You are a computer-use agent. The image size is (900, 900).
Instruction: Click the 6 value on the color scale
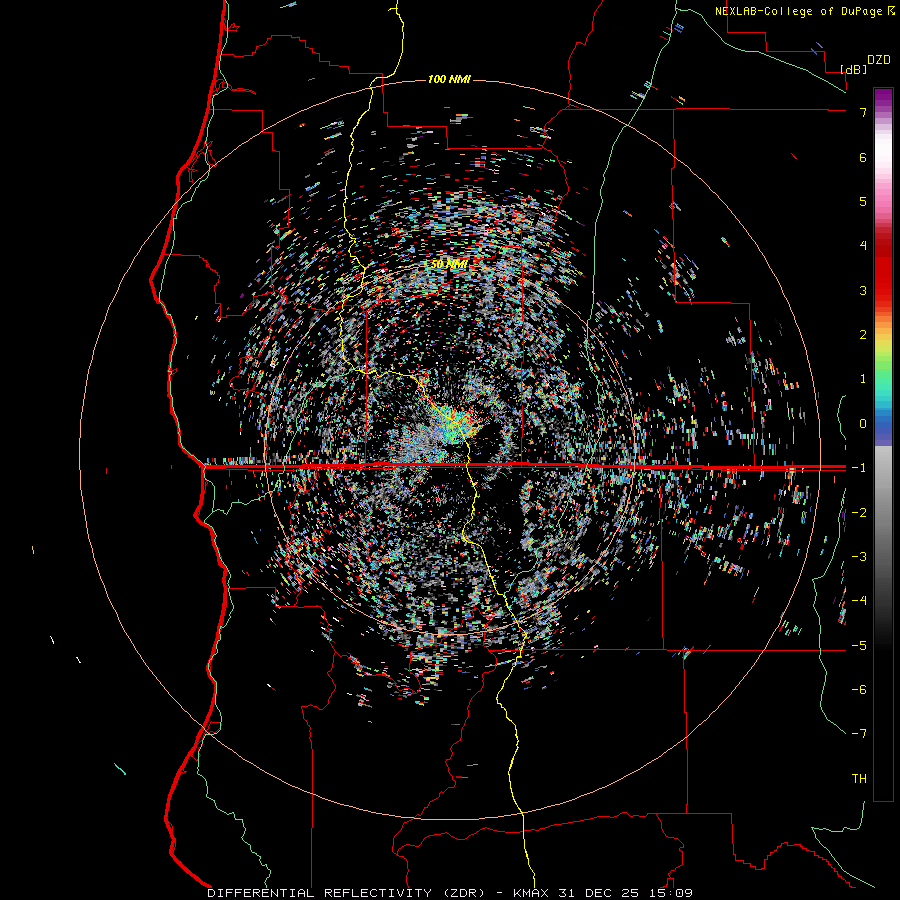click(x=863, y=157)
